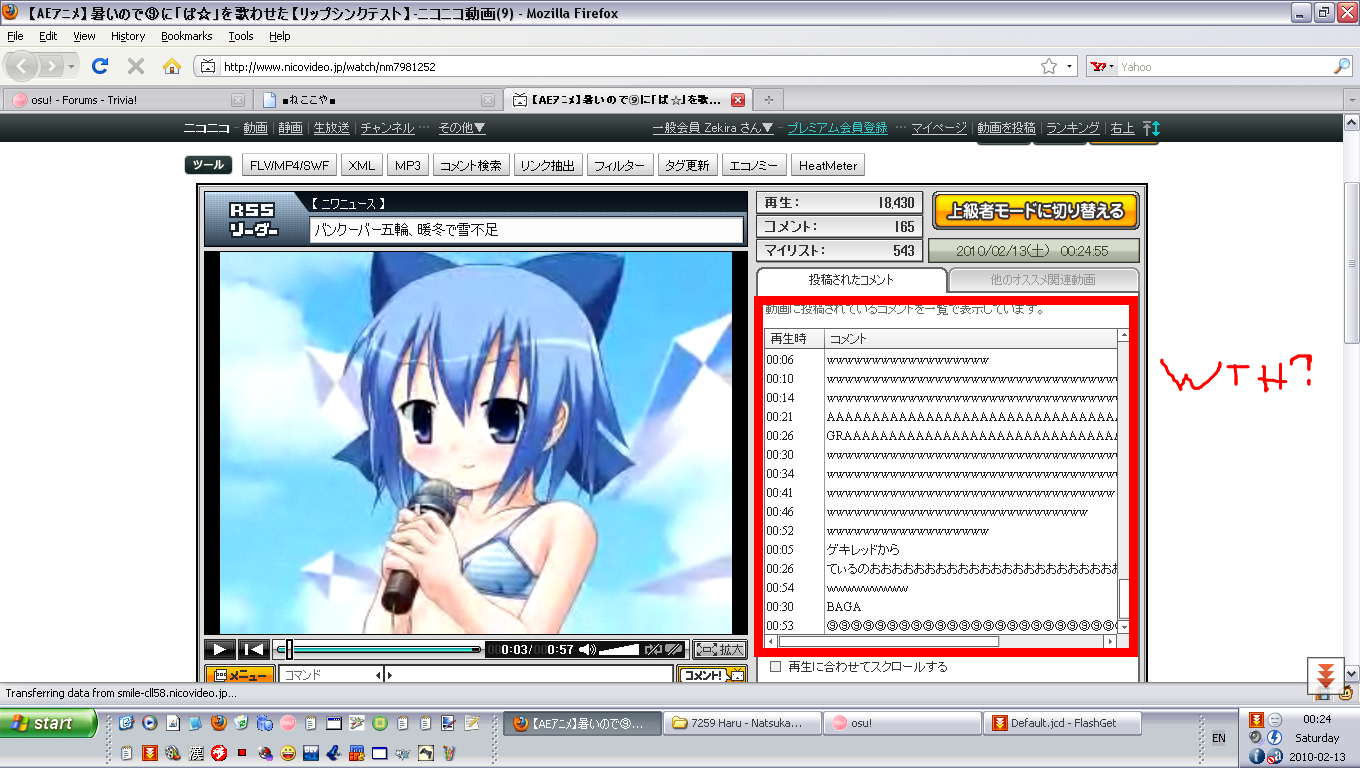Click the teal up-down arrows icon in nav bar
Image resolution: width=1360 pixels, height=768 pixels.
1152,128
